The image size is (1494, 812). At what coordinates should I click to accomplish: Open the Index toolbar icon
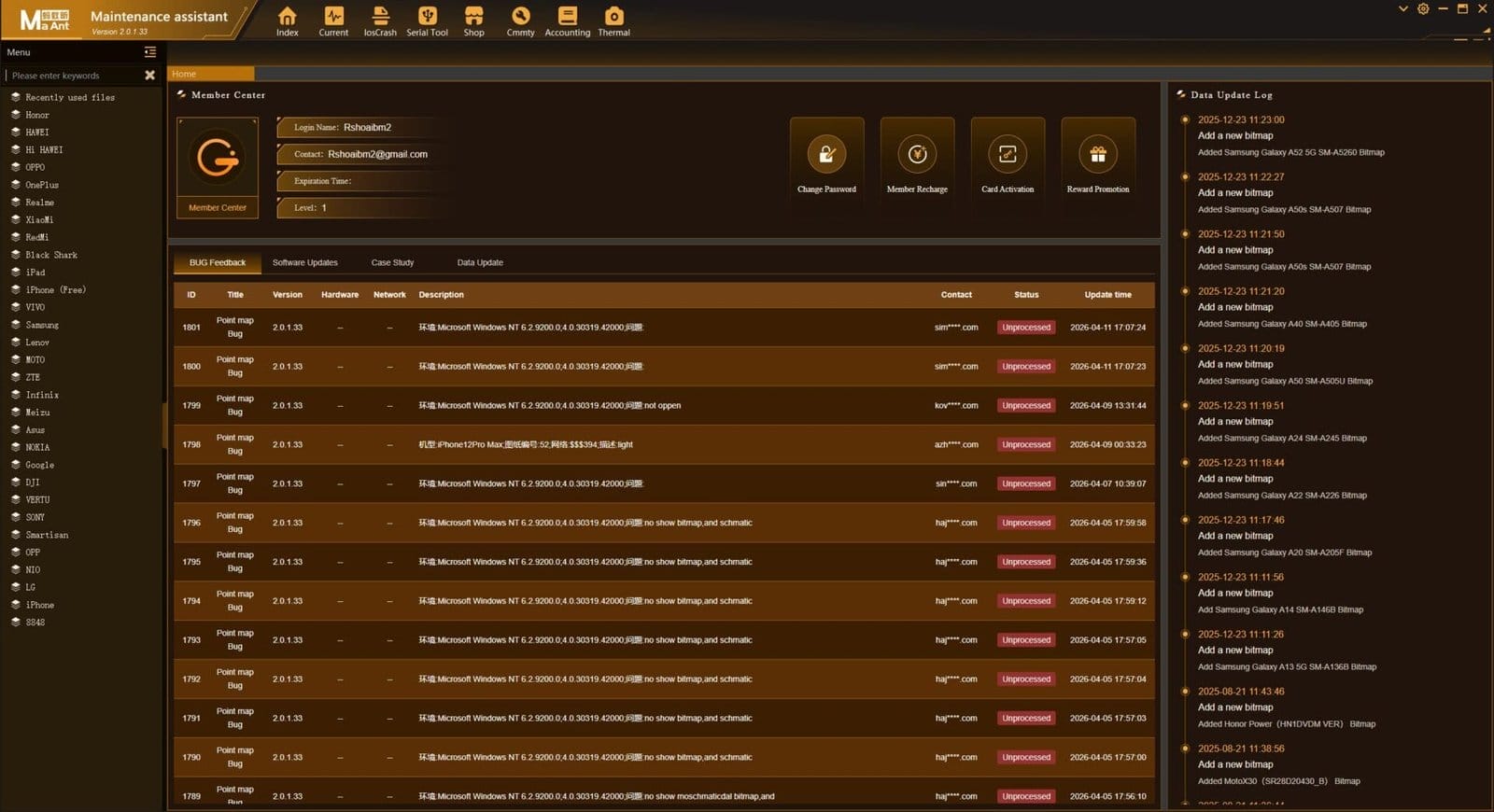tap(287, 21)
